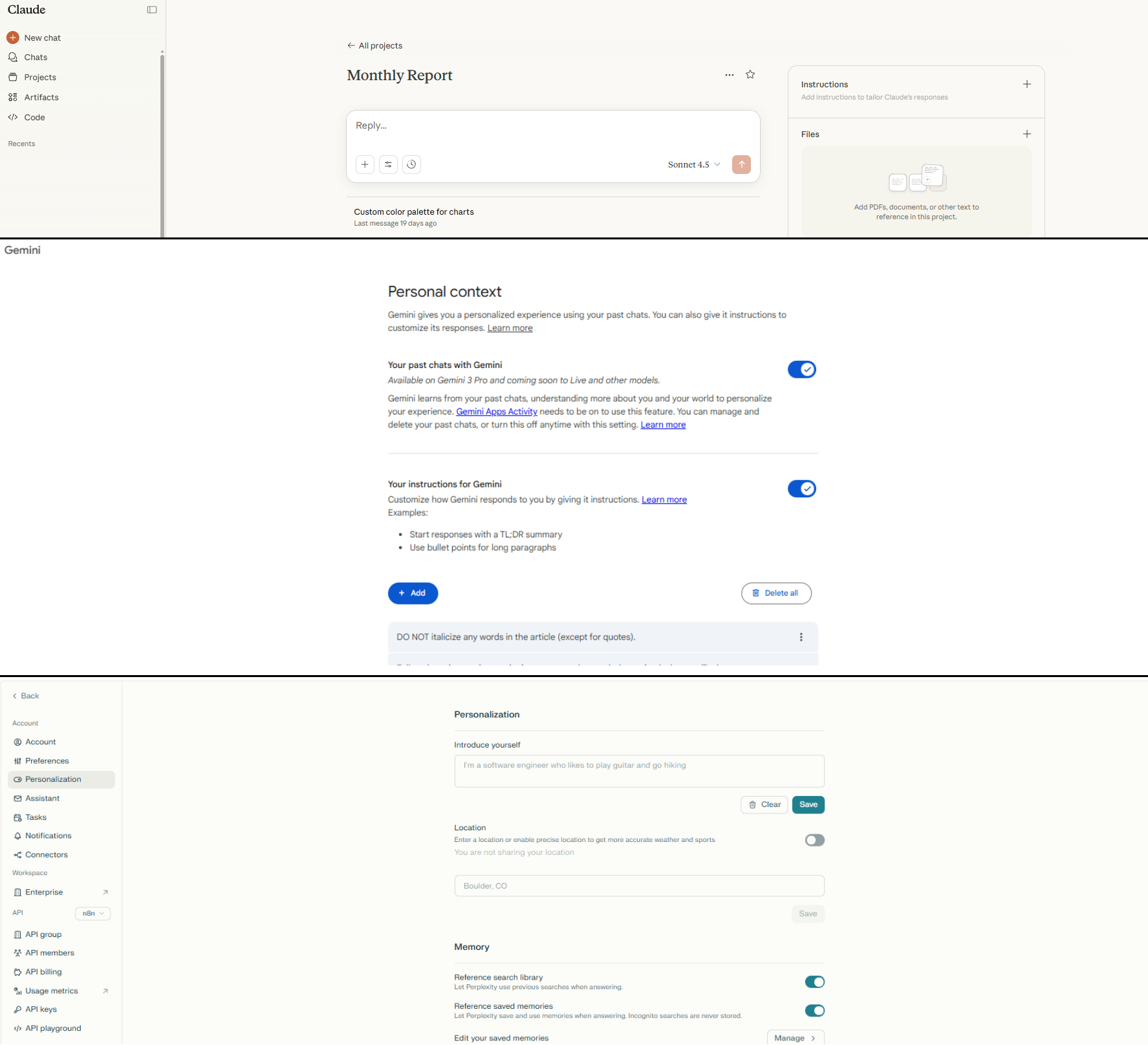Click the Introduce yourself text field
Image resolution: width=1148 pixels, height=1045 pixels.
(639, 771)
